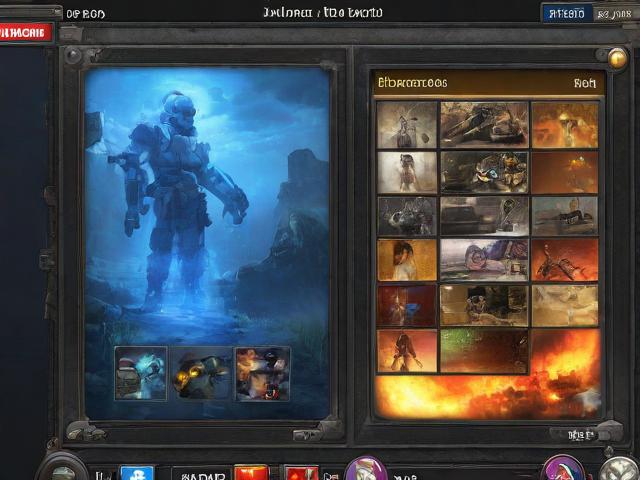Click the dark text label between the blue and red bottom-bar icons

point(202,475)
